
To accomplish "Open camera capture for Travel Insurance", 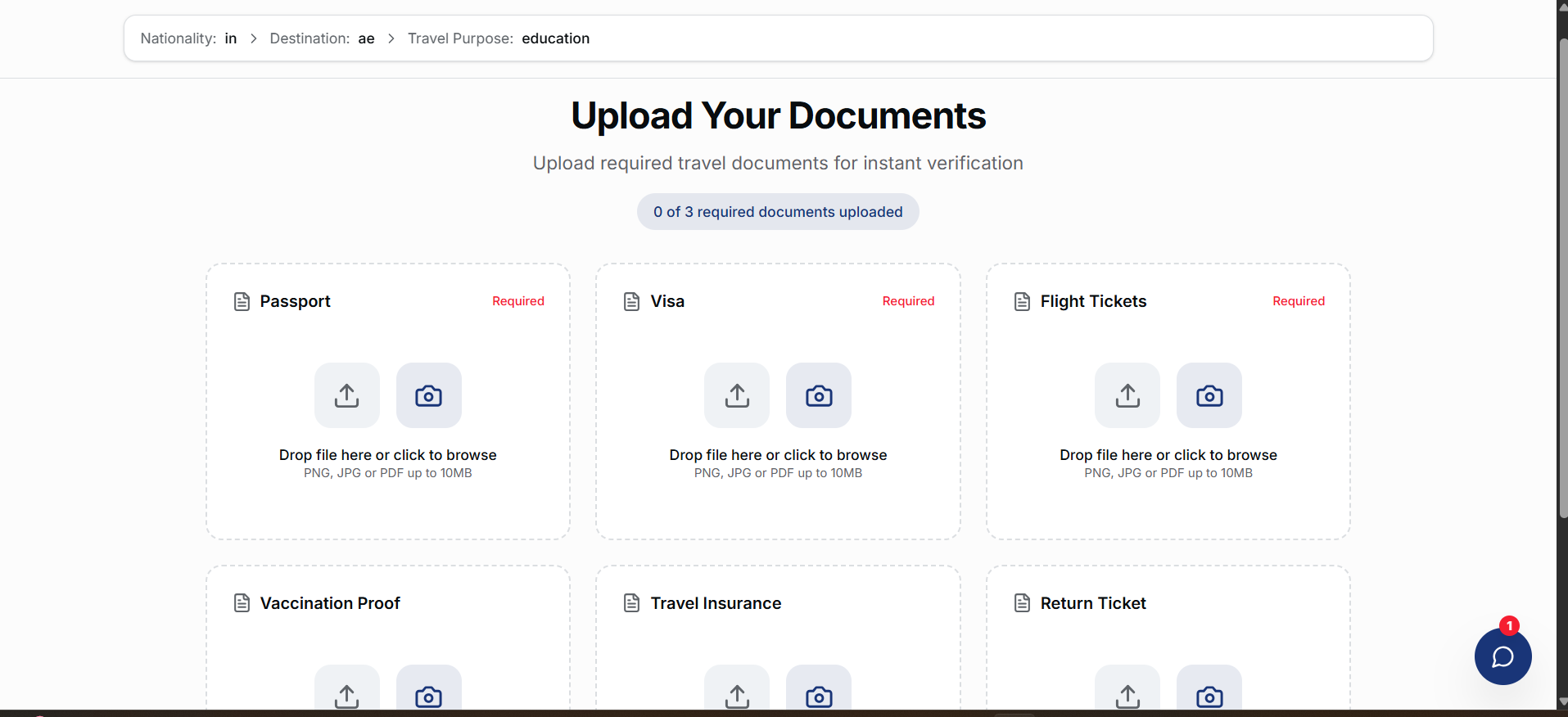I will tap(819, 688).
